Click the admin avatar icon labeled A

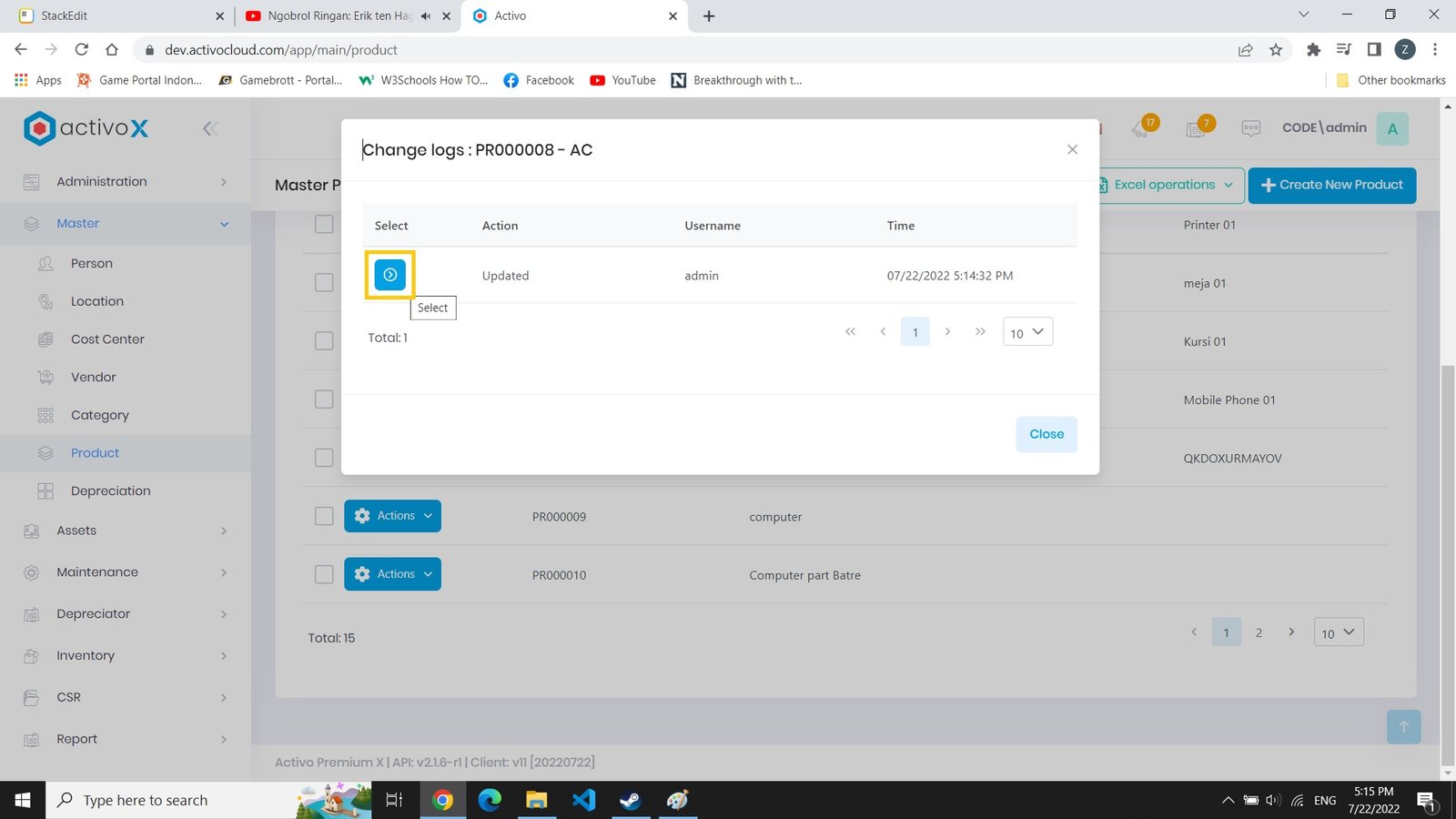click(1391, 128)
